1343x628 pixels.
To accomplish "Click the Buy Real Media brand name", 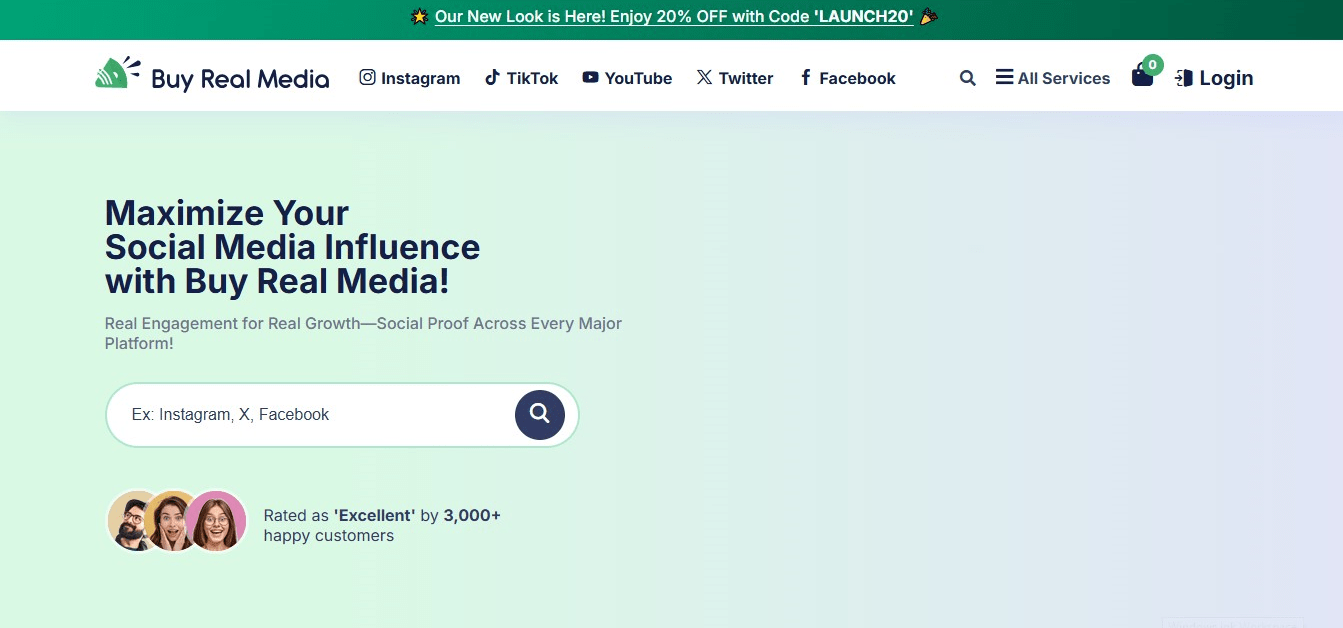I will tap(240, 79).
